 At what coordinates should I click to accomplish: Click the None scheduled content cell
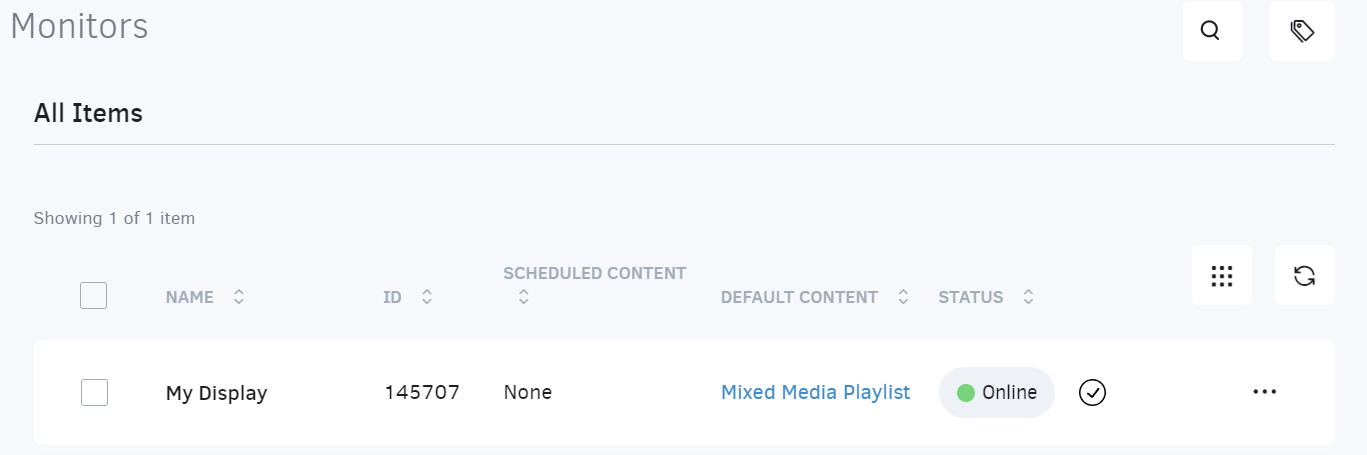527,393
